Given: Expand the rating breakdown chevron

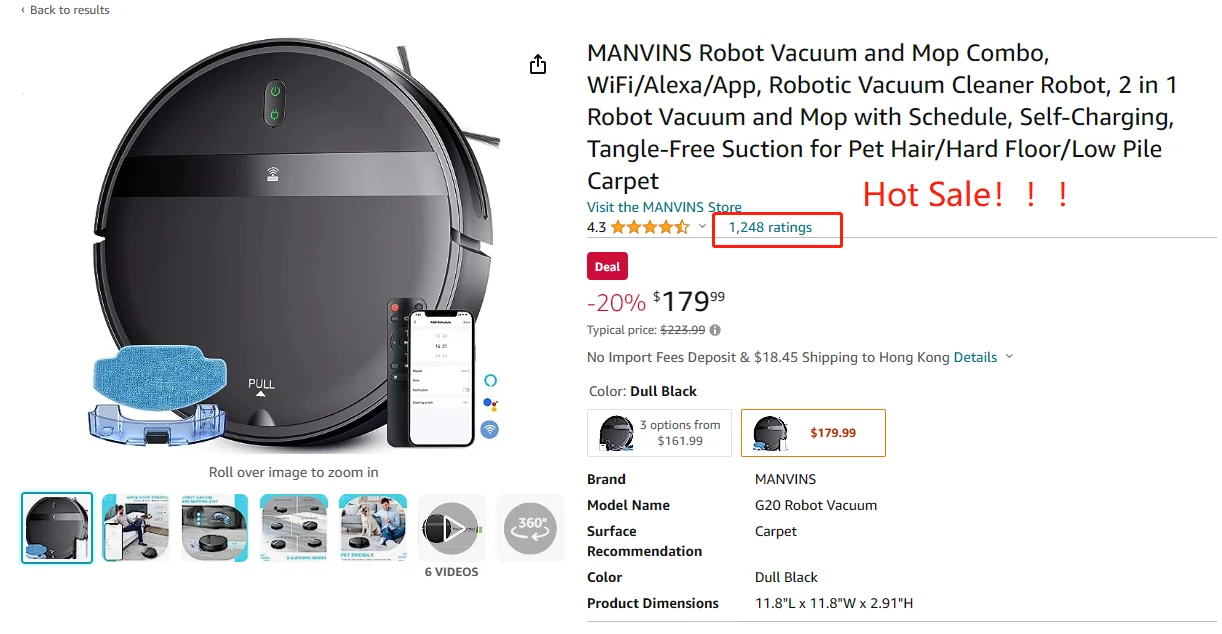Looking at the screenshot, I should point(702,227).
